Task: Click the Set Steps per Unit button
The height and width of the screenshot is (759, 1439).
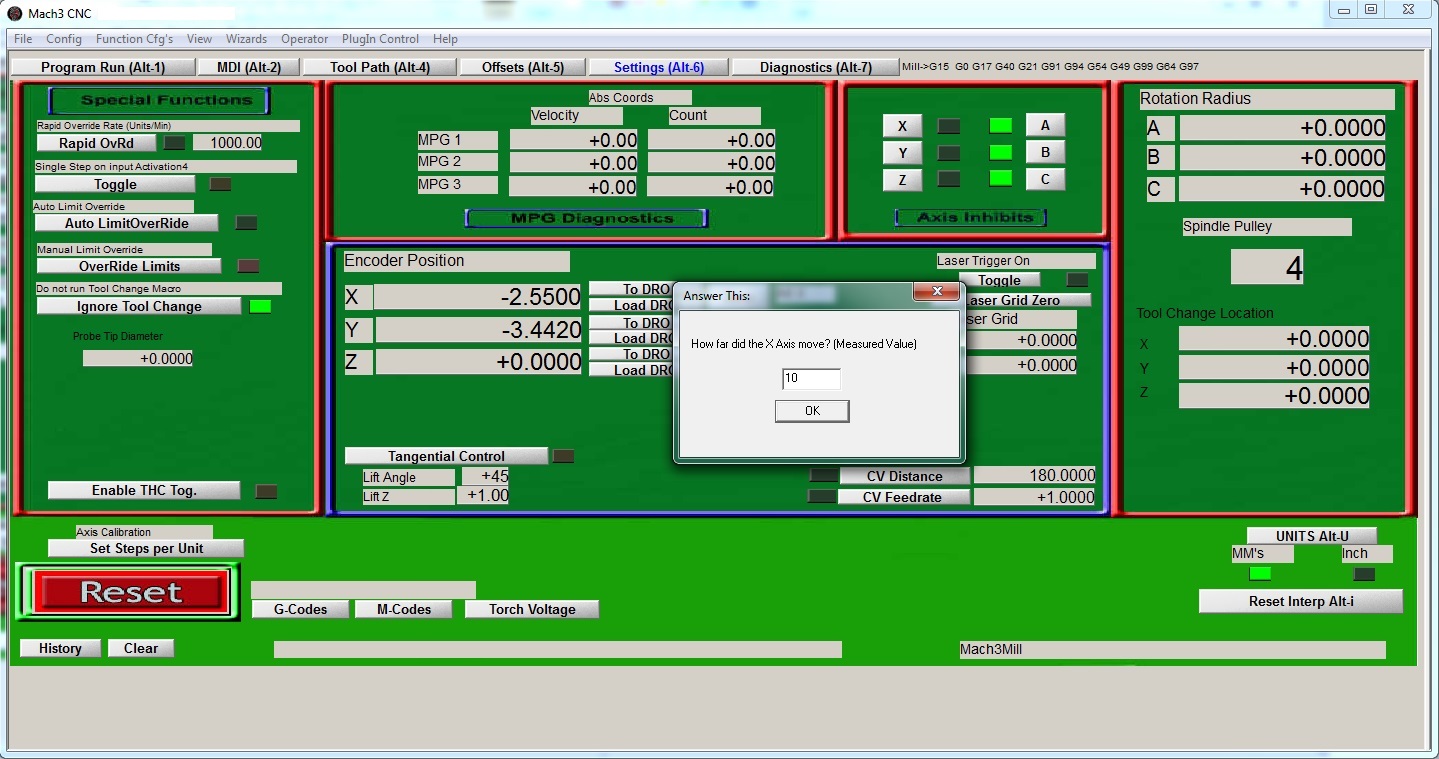Action: point(146,548)
